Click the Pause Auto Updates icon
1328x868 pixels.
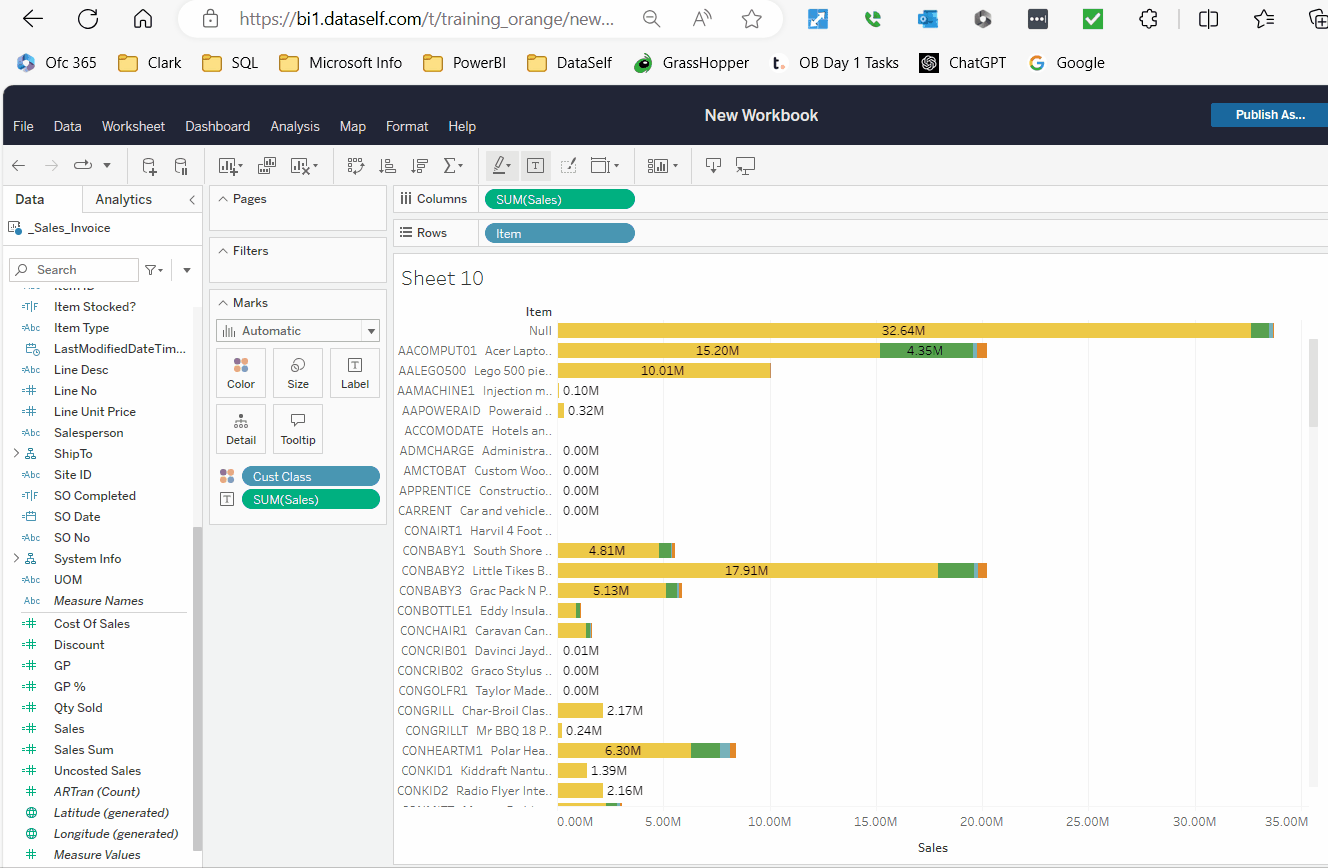coord(181,166)
